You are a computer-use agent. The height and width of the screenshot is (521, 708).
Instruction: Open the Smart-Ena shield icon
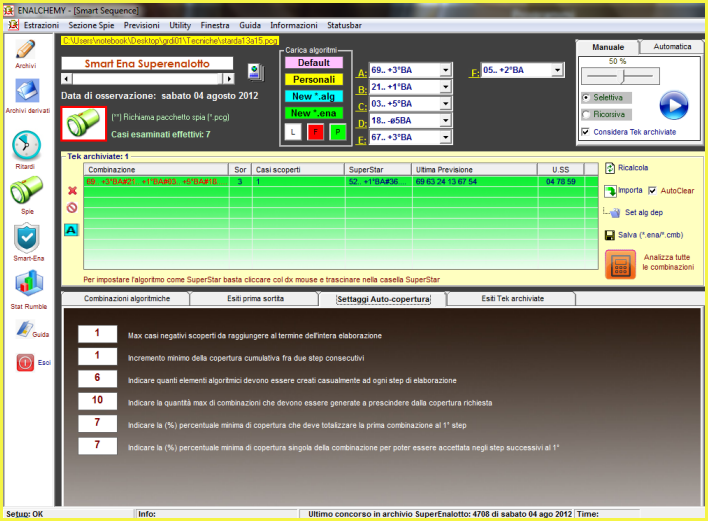click(x=27, y=238)
